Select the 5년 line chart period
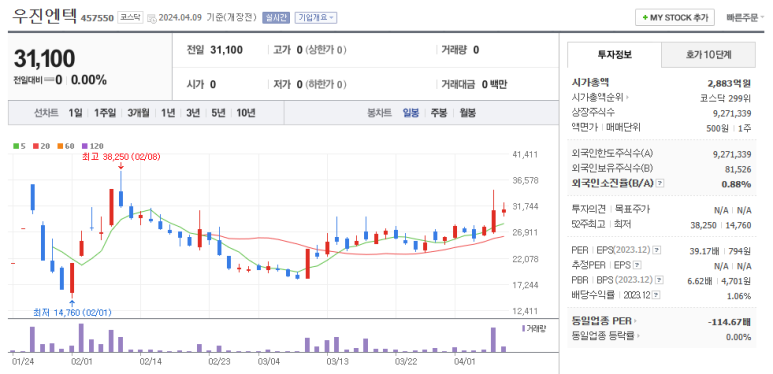This screenshot has width=773, height=374. 218,113
